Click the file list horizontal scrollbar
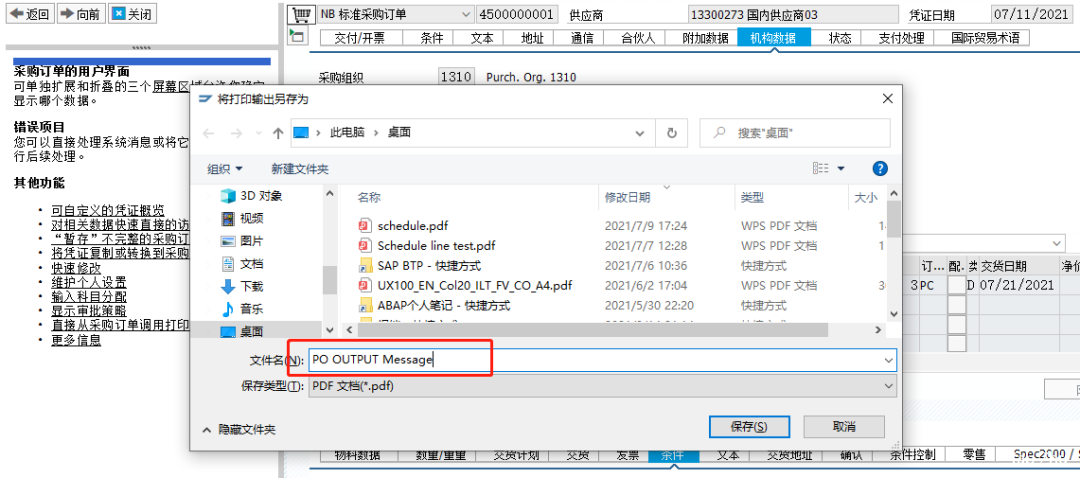Screen dimensions: 1080x478 [594, 331]
